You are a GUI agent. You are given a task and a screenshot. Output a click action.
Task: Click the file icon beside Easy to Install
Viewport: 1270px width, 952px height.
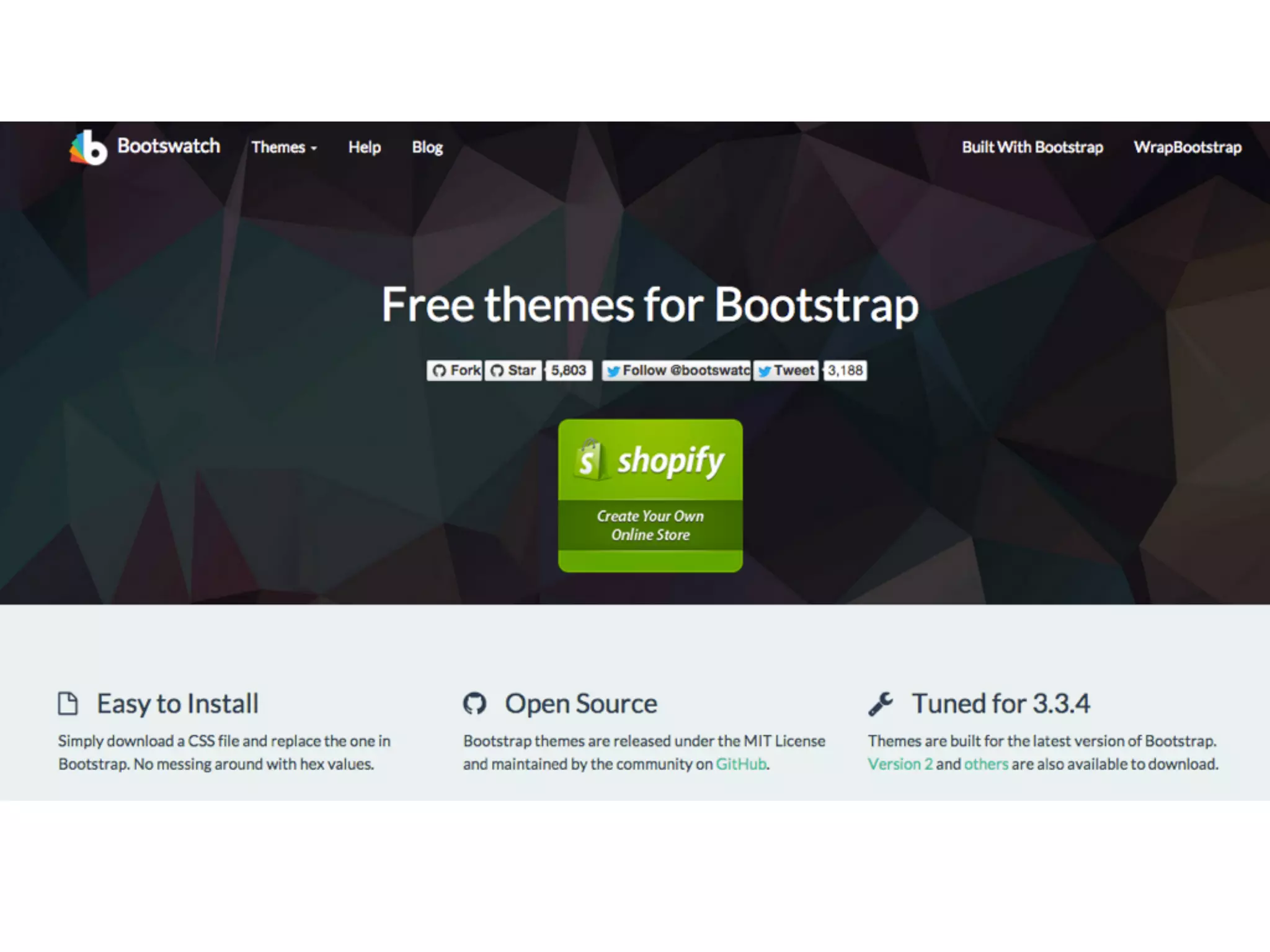(68, 703)
